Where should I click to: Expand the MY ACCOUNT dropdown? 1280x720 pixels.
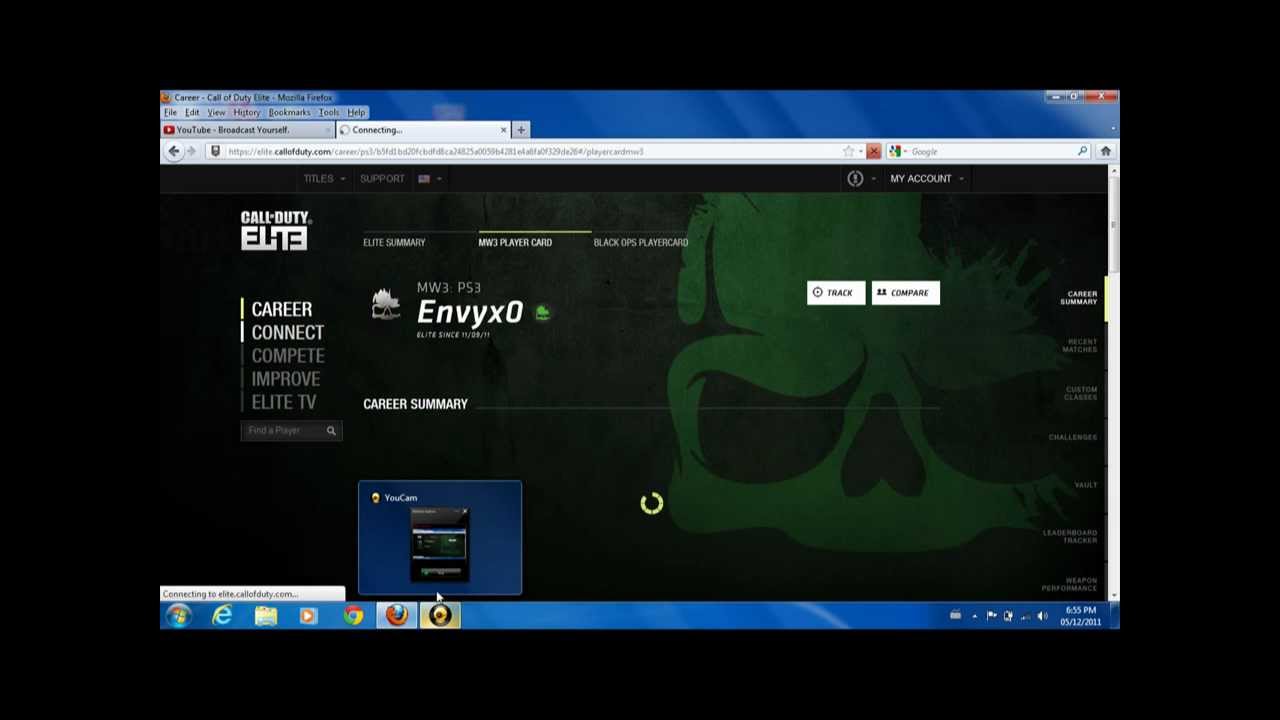tap(927, 179)
